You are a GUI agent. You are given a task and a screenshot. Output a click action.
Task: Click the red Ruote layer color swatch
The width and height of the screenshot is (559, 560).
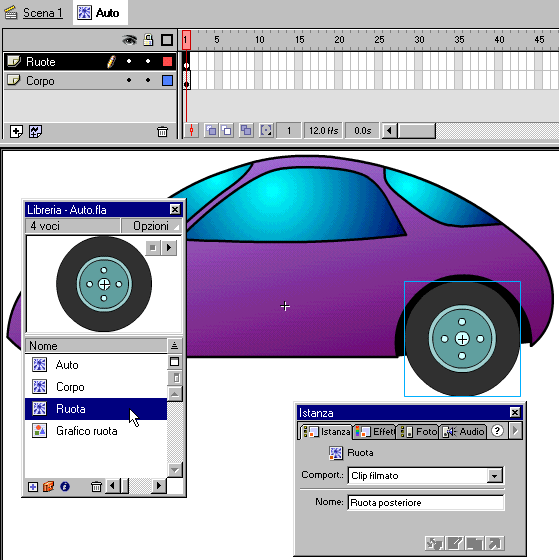[x=167, y=61]
